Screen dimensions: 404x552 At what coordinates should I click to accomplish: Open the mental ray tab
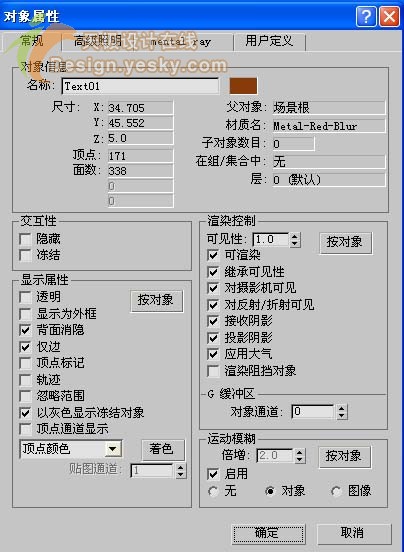click(180, 42)
